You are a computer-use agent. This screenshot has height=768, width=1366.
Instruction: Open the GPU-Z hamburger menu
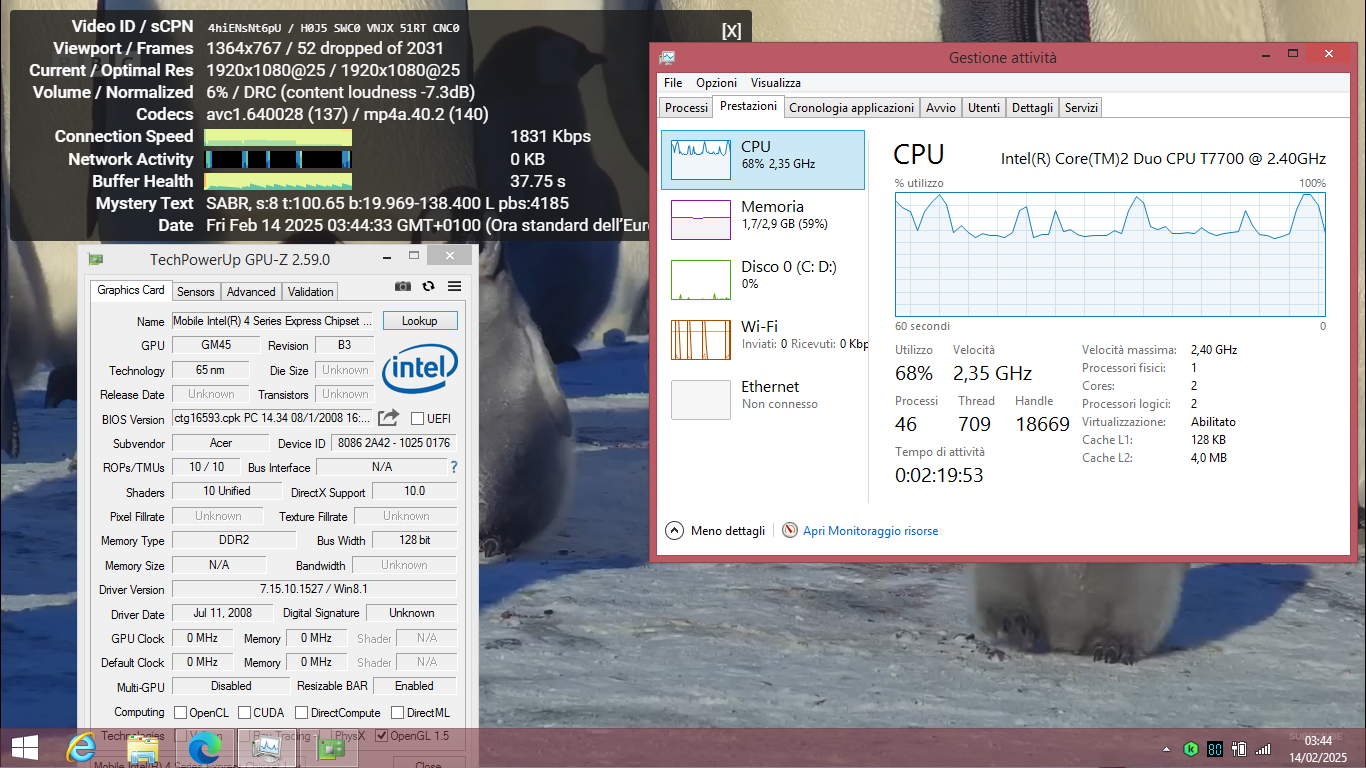(454, 286)
